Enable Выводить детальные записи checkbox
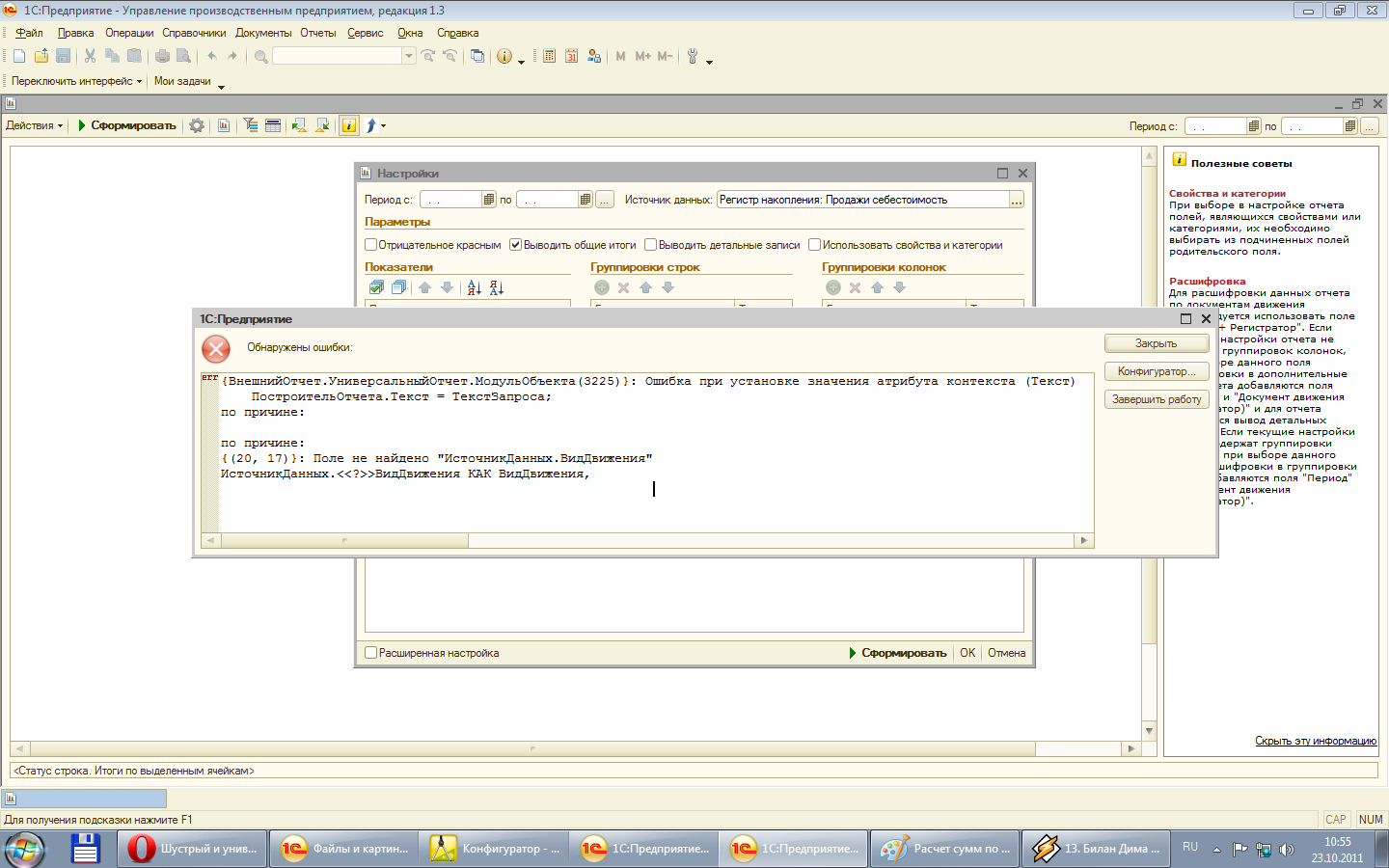1389x868 pixels. point(650,245)
